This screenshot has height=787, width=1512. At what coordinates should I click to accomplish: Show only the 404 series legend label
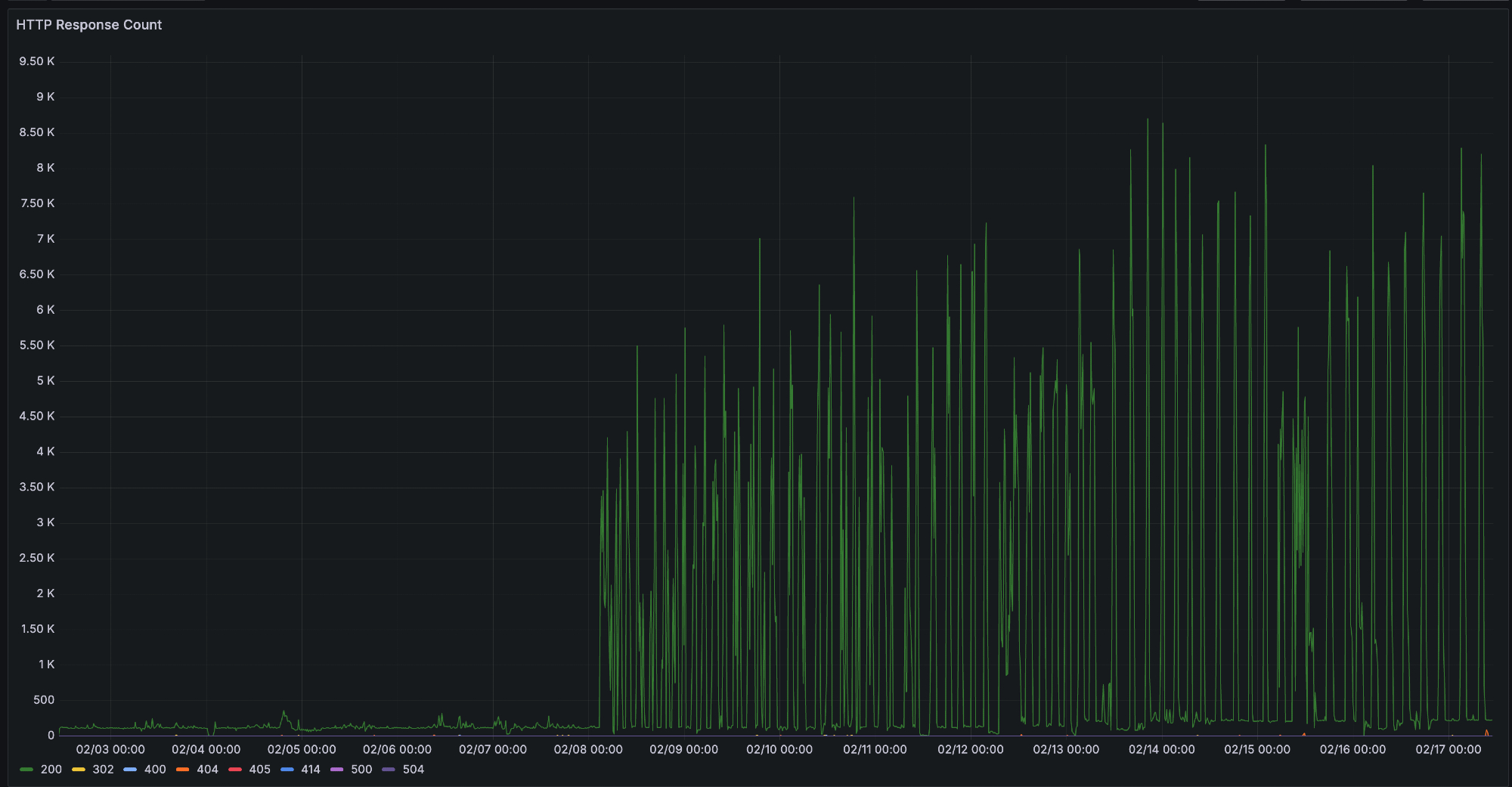click(207, 770)
